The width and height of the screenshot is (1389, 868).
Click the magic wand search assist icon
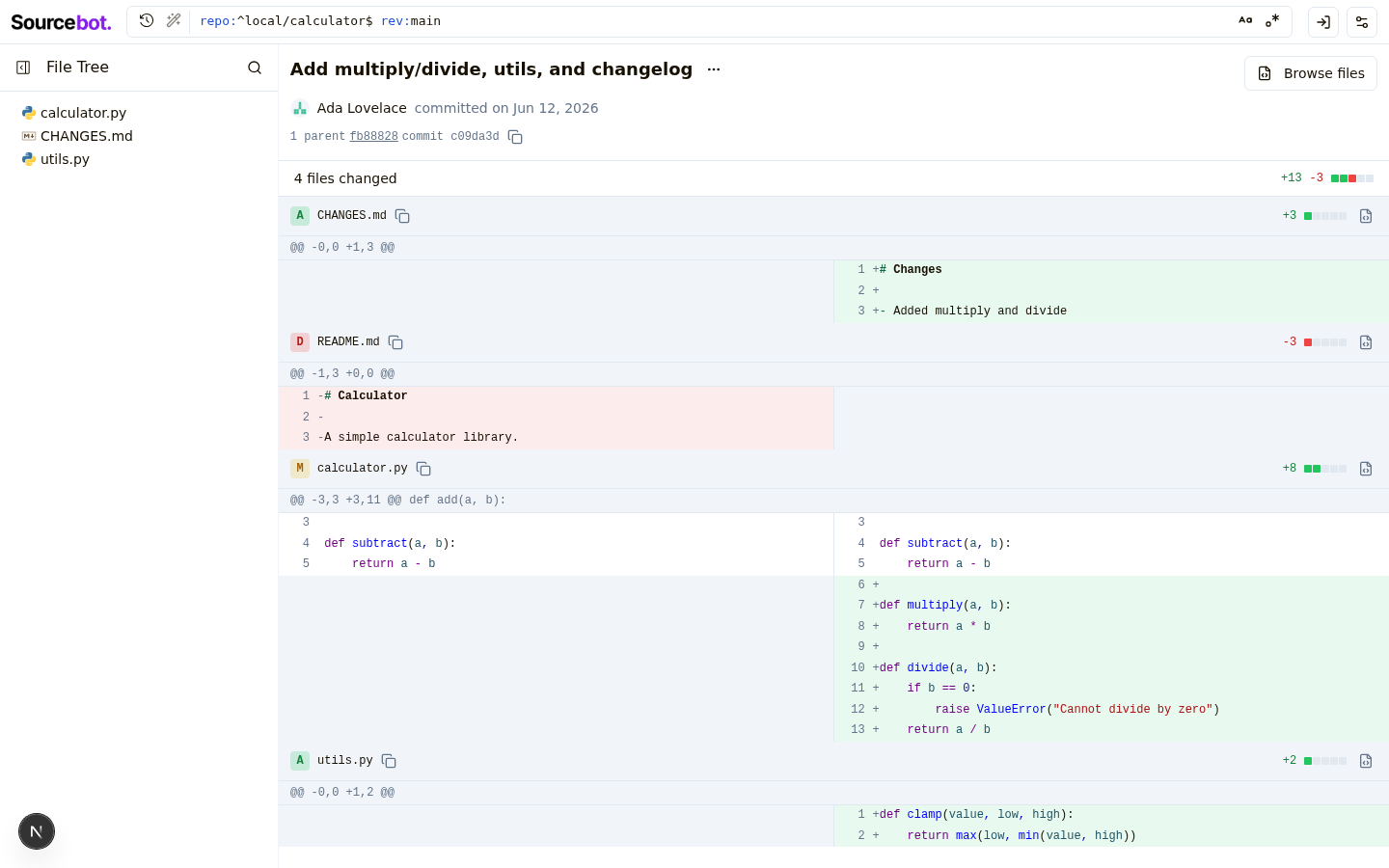pos(174,20)
